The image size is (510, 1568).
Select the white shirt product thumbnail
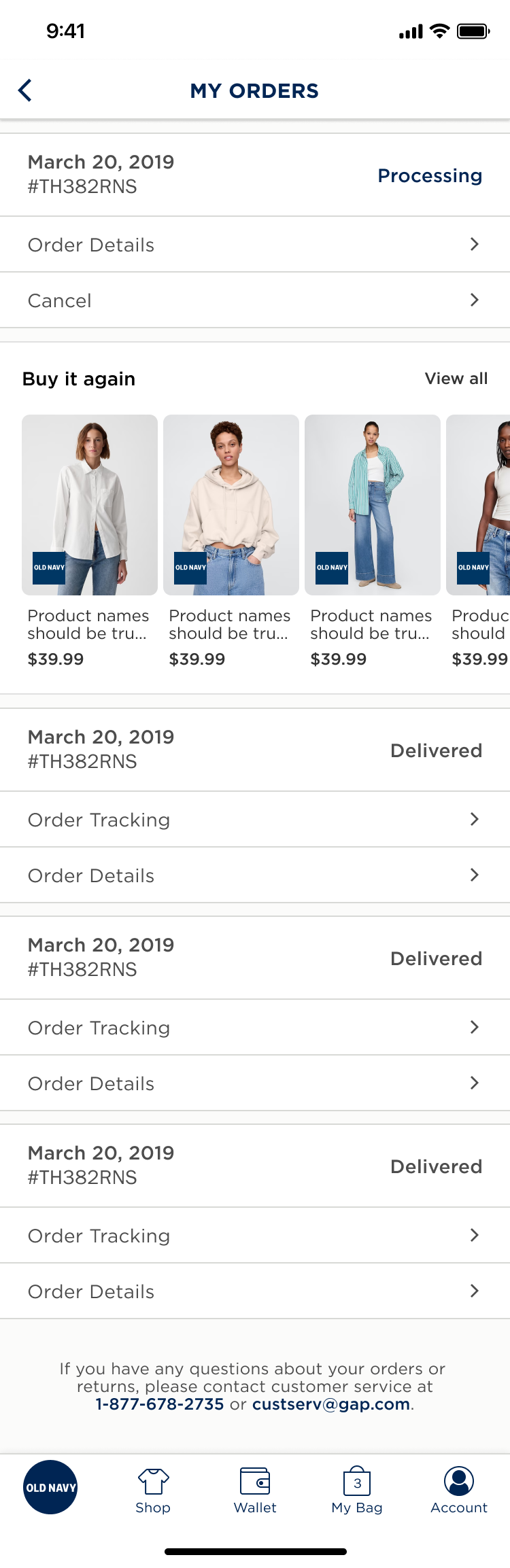(x=90, y=505)
